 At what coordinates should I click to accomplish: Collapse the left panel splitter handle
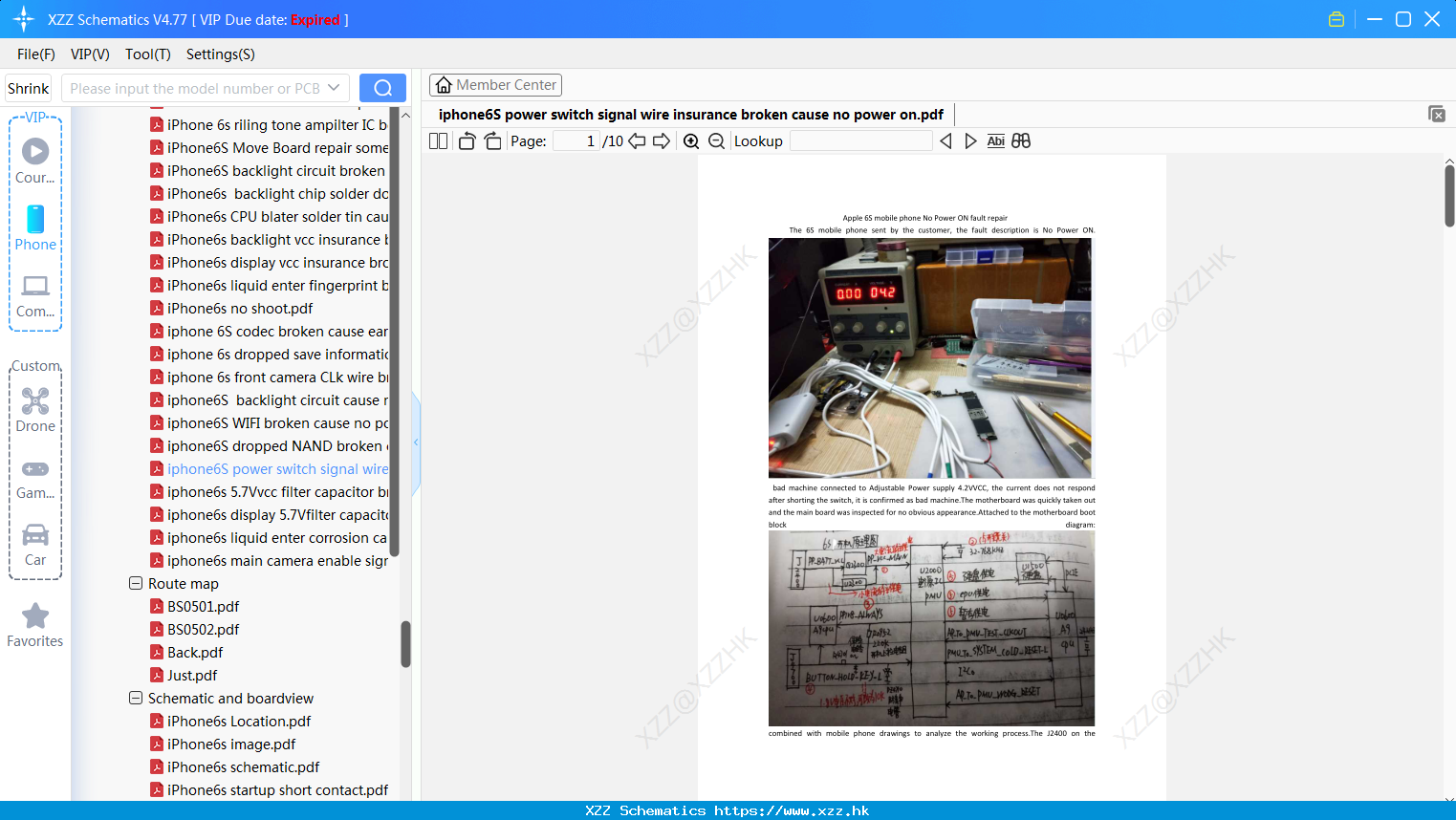click(x=416, y=442)
